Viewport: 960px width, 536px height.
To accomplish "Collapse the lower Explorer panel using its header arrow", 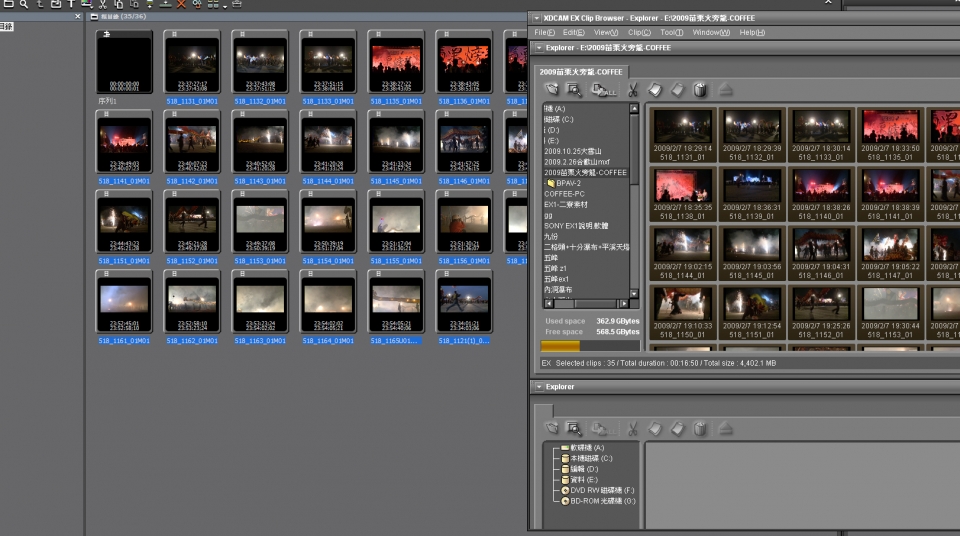I will [540, 387].
